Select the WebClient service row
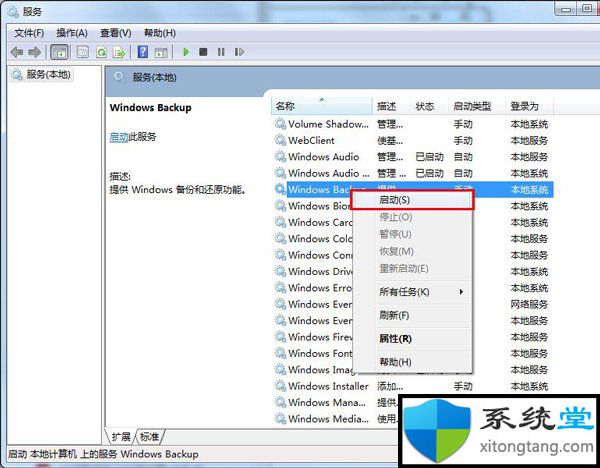600x468 pixels. tap(412, 140)
